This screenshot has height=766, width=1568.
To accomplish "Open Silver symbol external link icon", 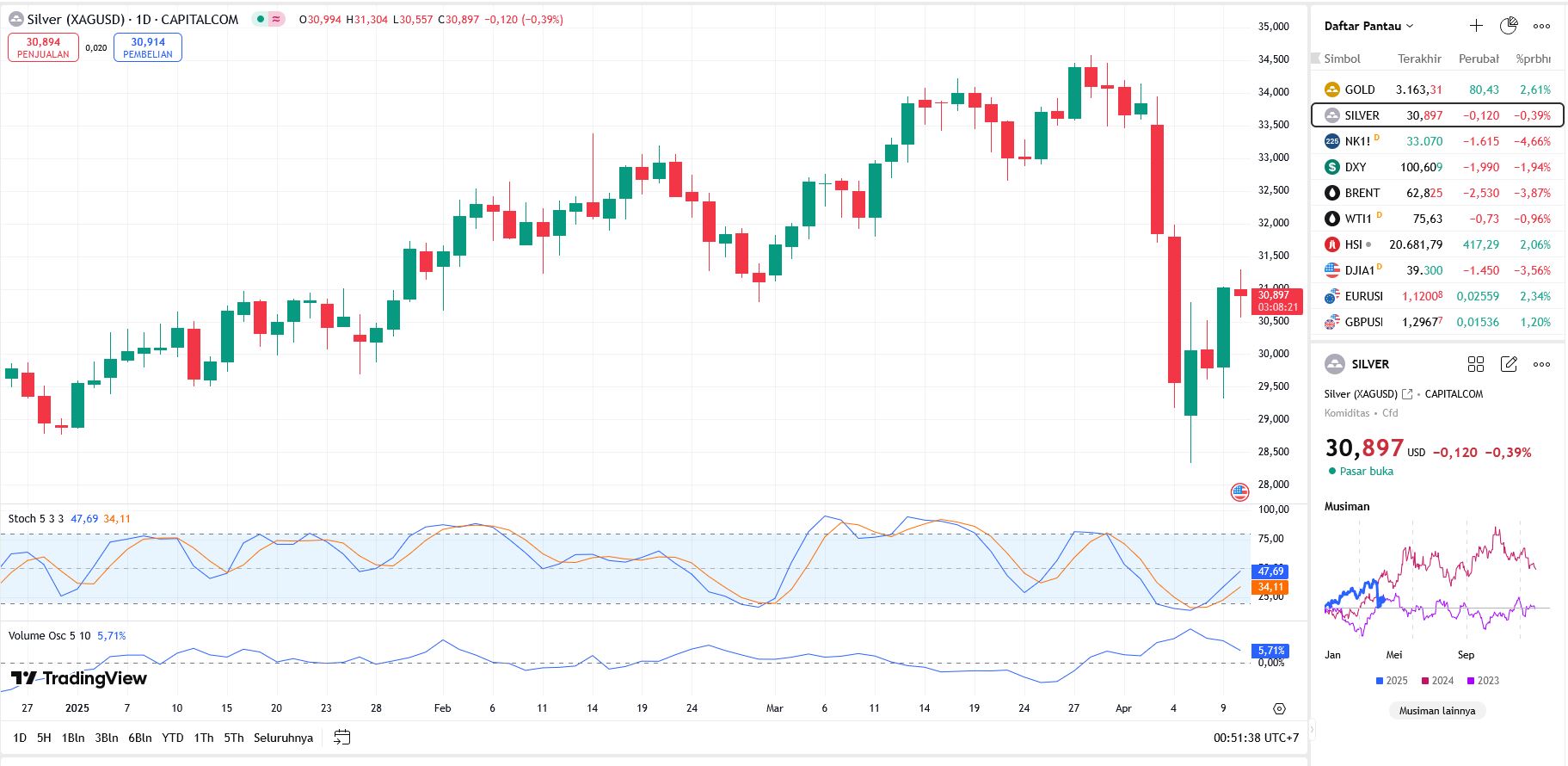I will 1407,394.
